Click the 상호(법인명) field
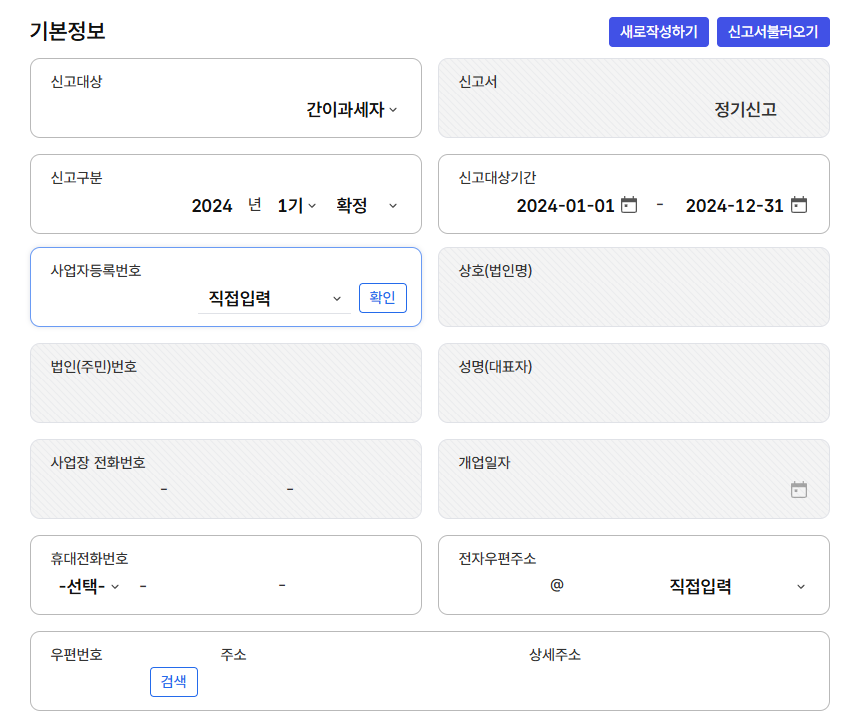Image resolution: width=841 pixels, height=719 pixels. coord(633,287)
